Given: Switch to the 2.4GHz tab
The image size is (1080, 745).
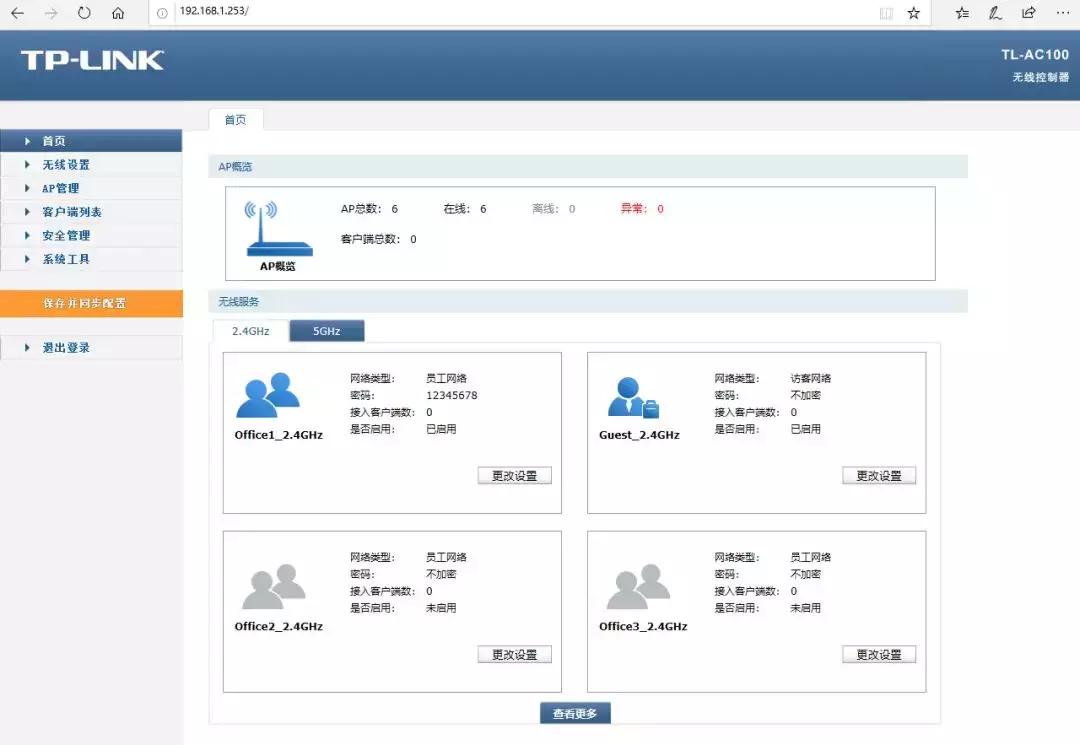Looking at the screenshot, I should [x=251, y=331].
